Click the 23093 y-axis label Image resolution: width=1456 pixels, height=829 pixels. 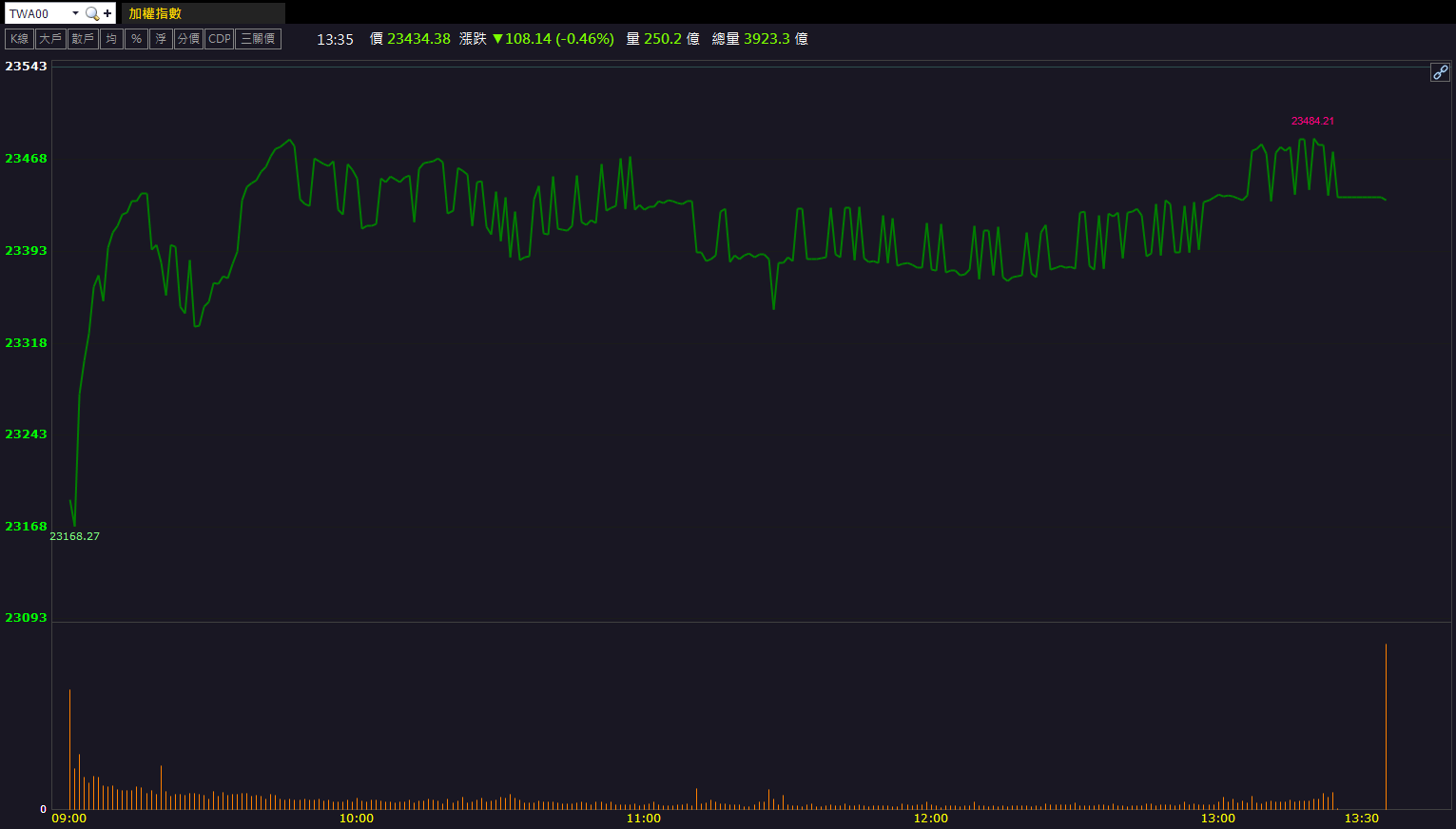pos(26,617)
